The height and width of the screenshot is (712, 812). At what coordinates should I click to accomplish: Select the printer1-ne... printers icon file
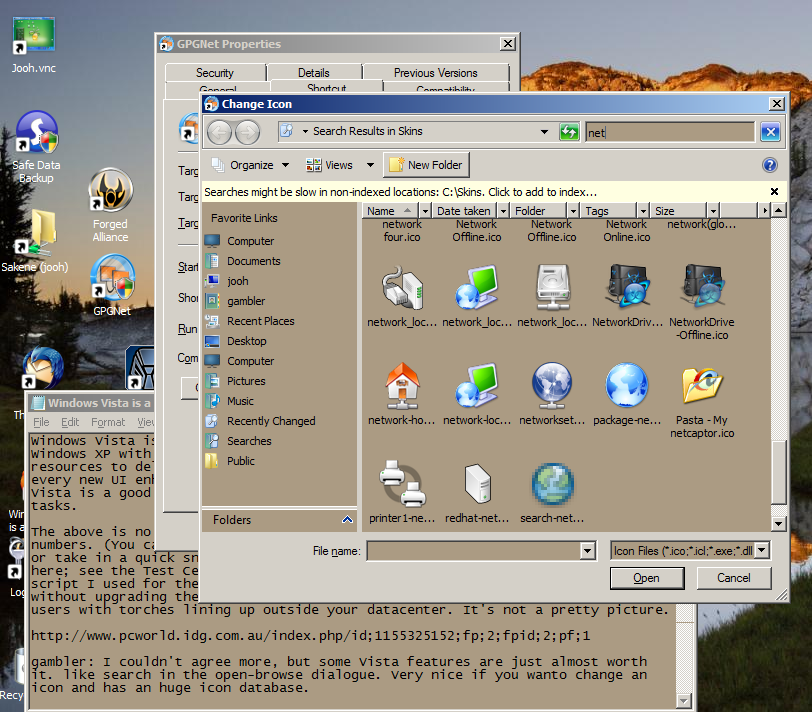[402, 492]
